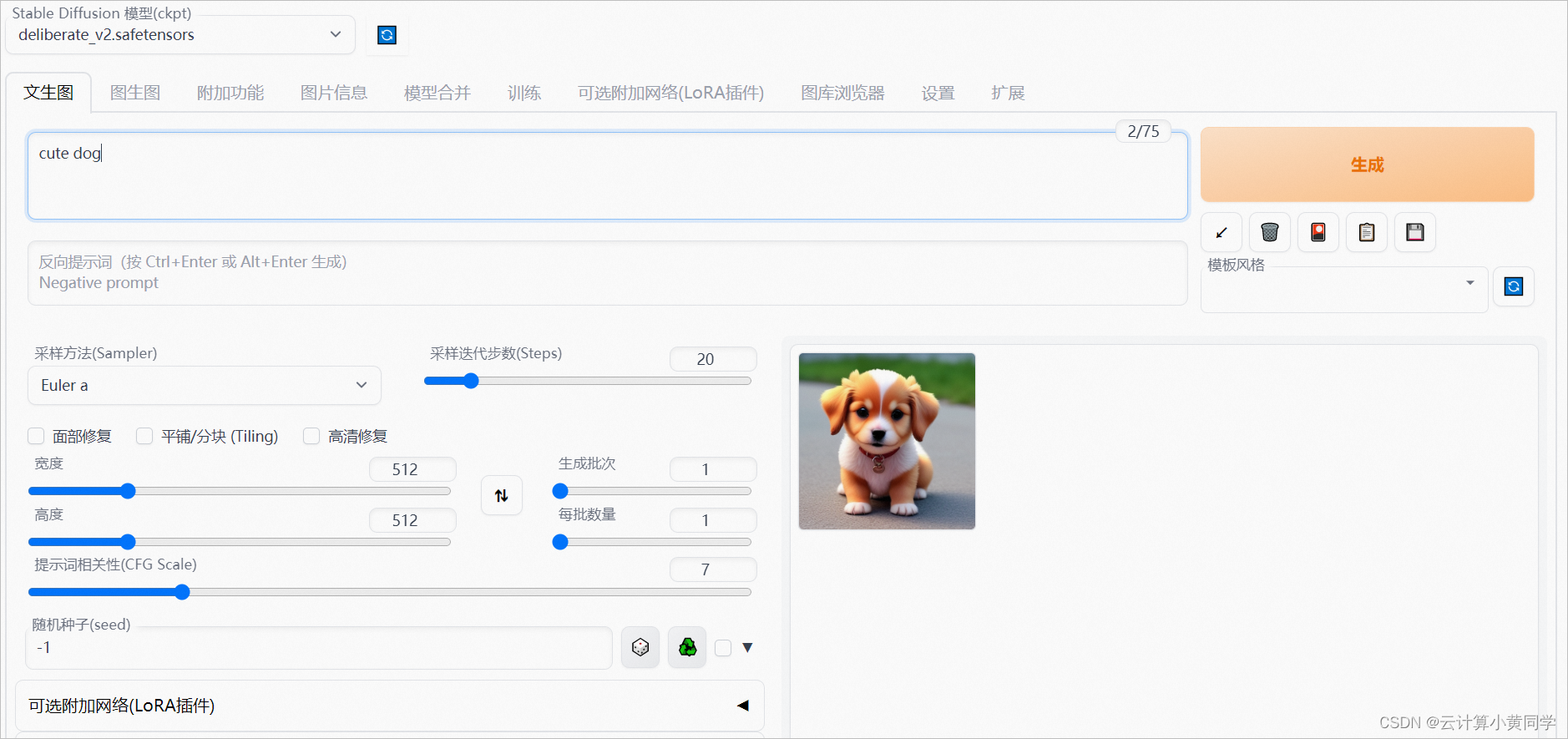Expand the extra seed options triangle
Image resolution: width=1568 pixels, height=739 pixels.
click(x=747, y=647)
